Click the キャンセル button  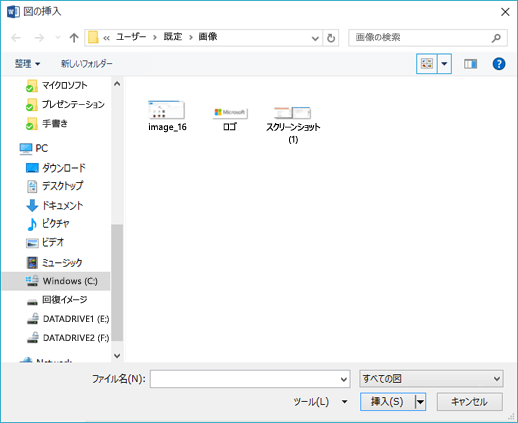[x=470, y=402]
